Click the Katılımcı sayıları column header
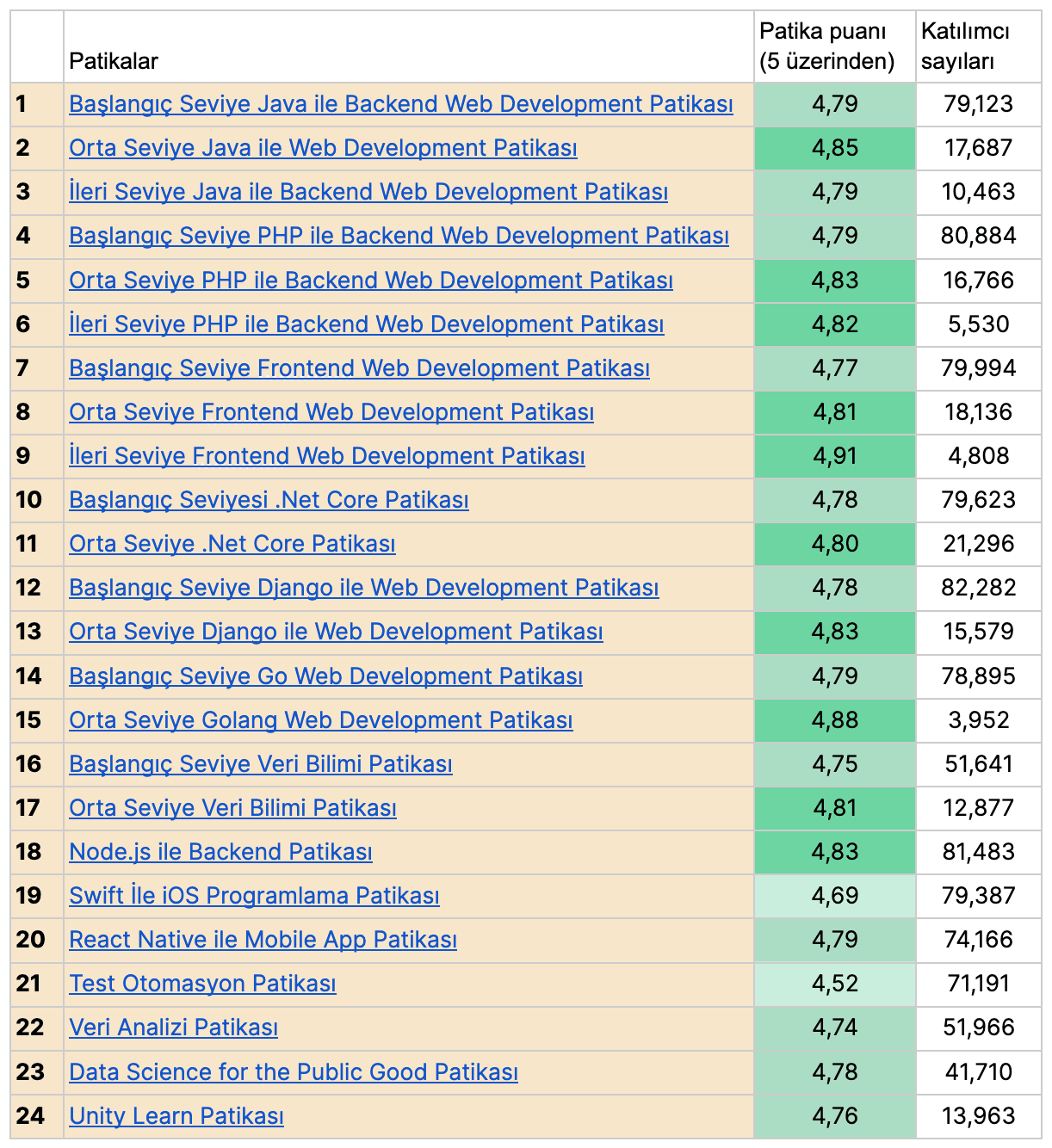 click(977, 46)
